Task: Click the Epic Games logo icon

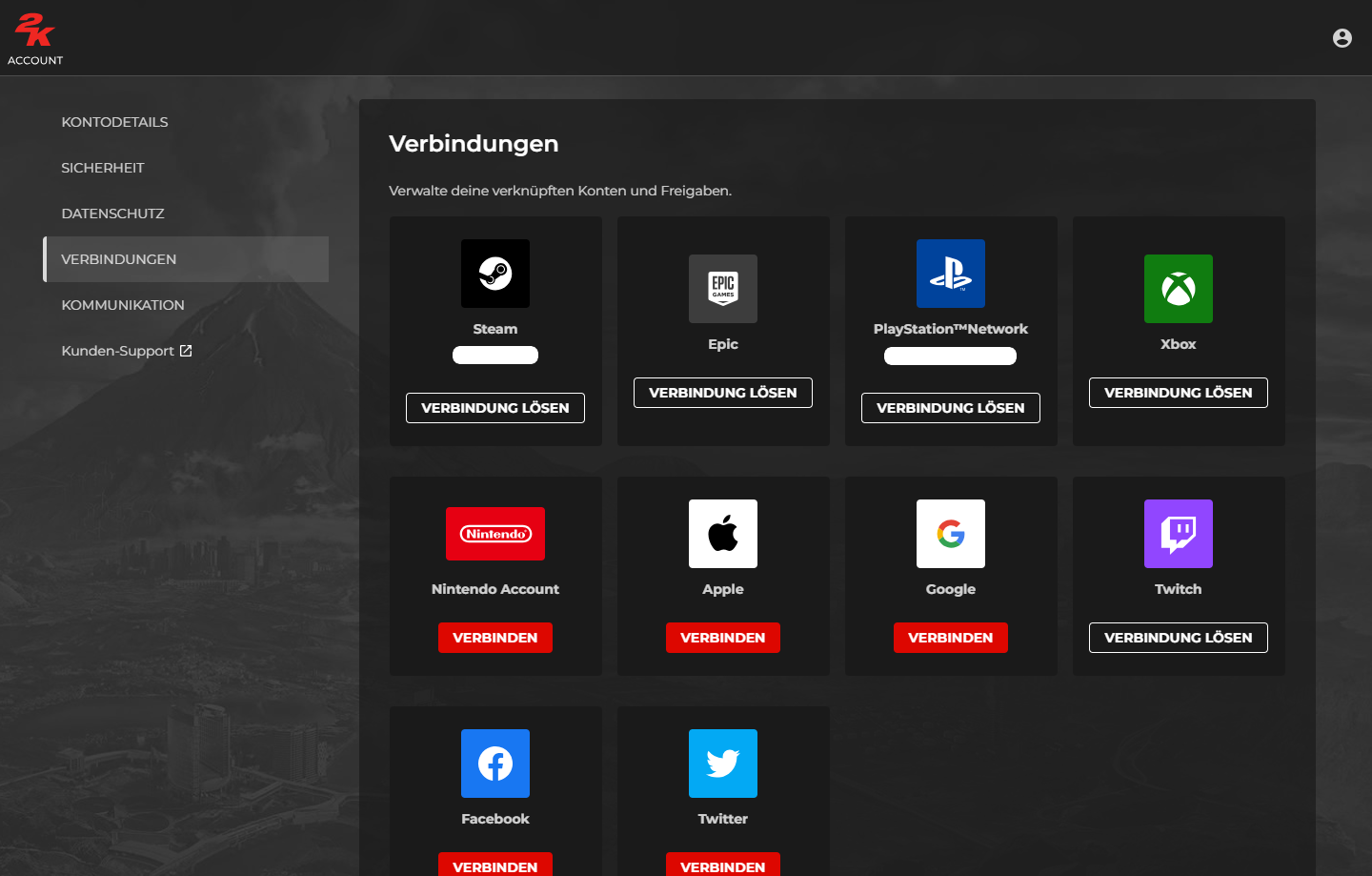Action: click(x=723, y=289)
